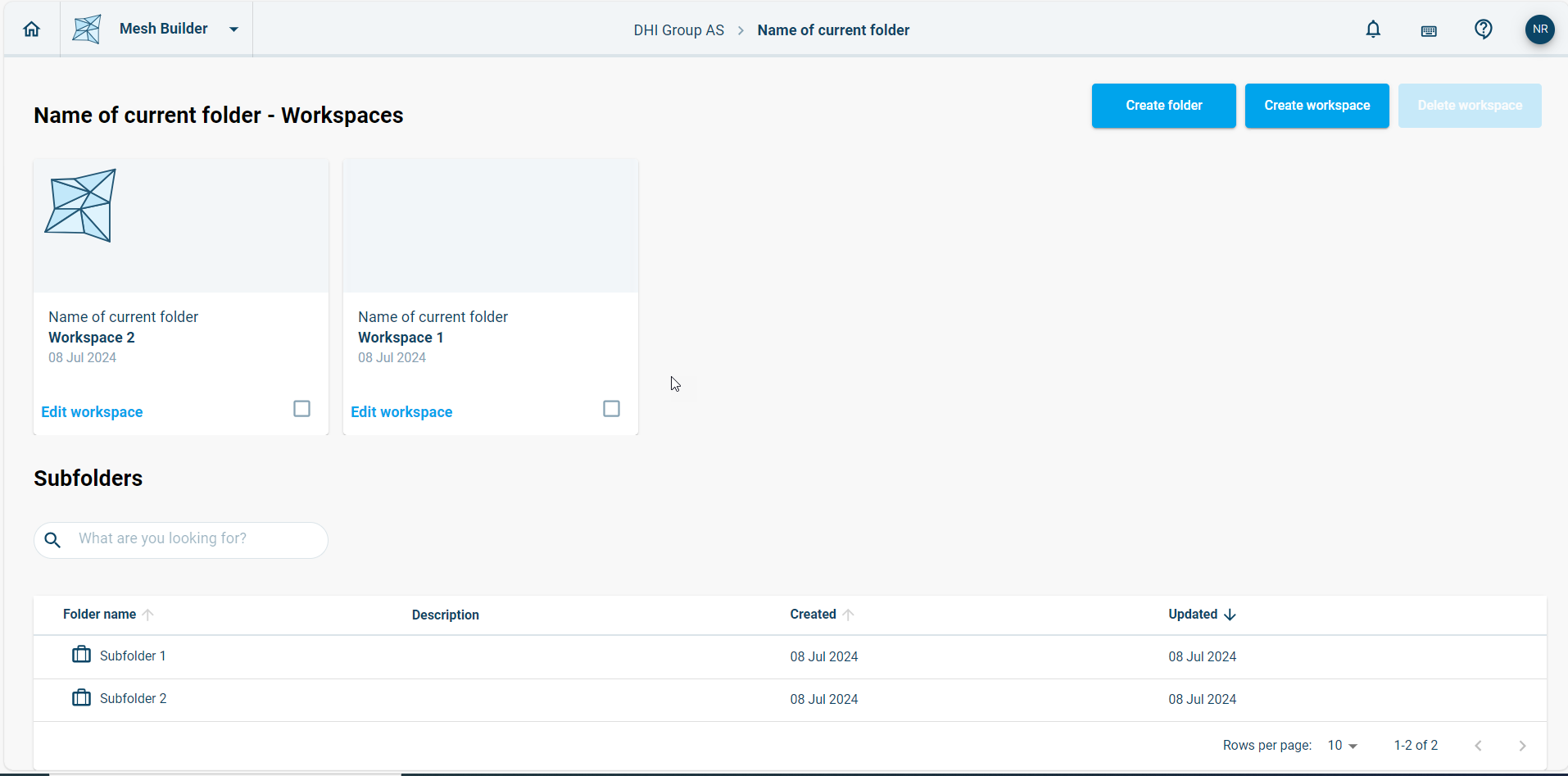Open the rows per page dropdown
1568x776 pixels.
(x=1343, y=746)
